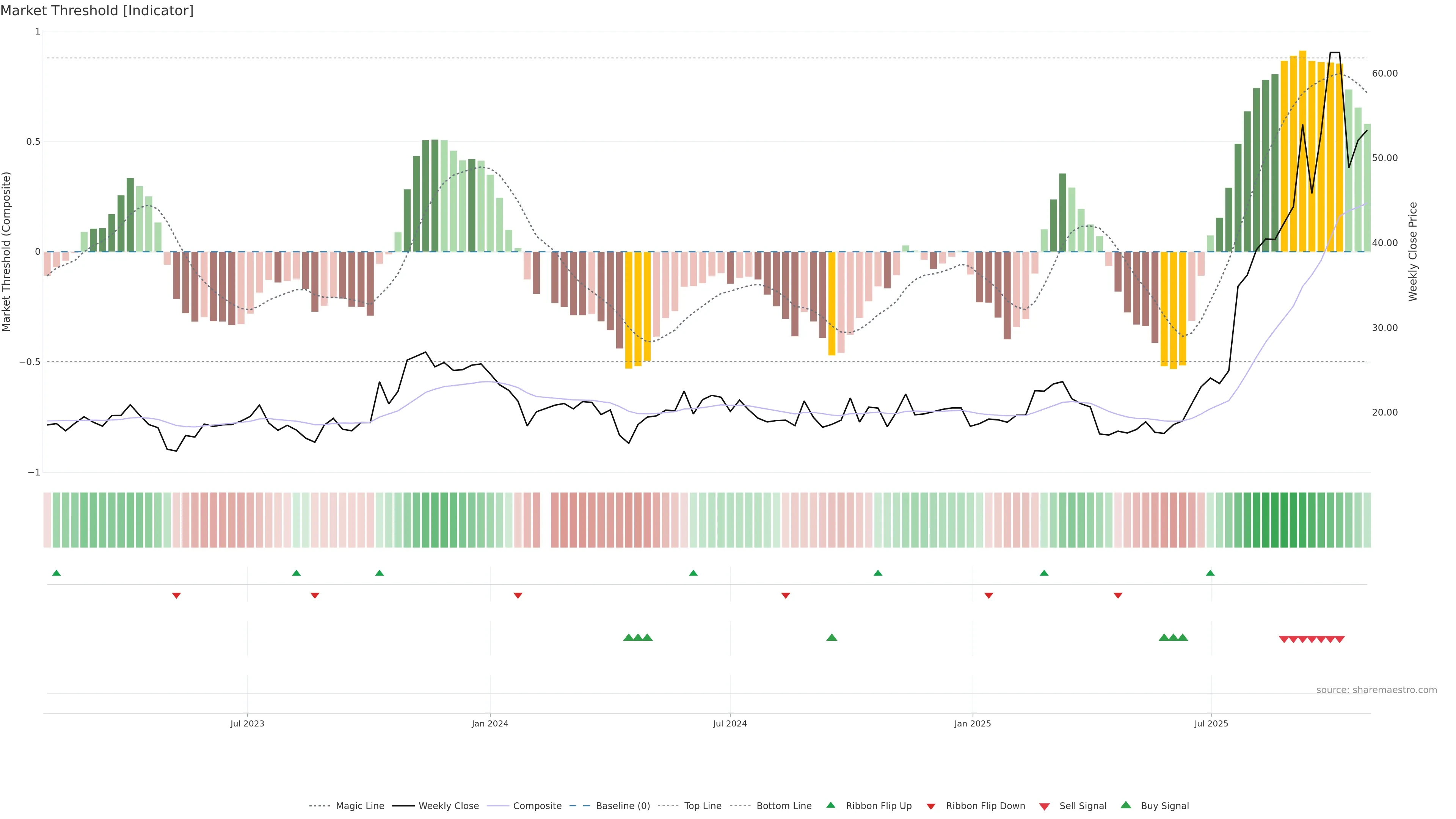Click green triangle icon beside Buy Signal legend
The height and width of the screenshot is (819, 1456).
coord(1126,805)
